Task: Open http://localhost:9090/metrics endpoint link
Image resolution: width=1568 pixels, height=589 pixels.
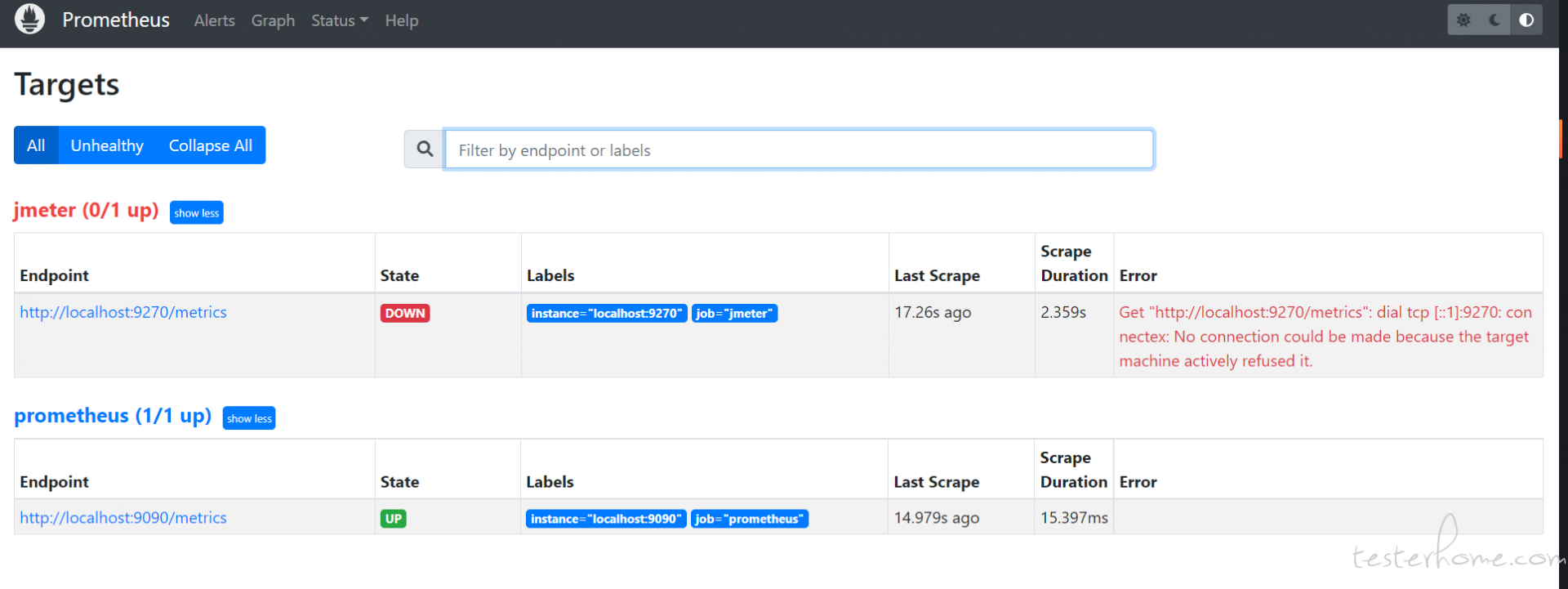Action: (123, 518)
